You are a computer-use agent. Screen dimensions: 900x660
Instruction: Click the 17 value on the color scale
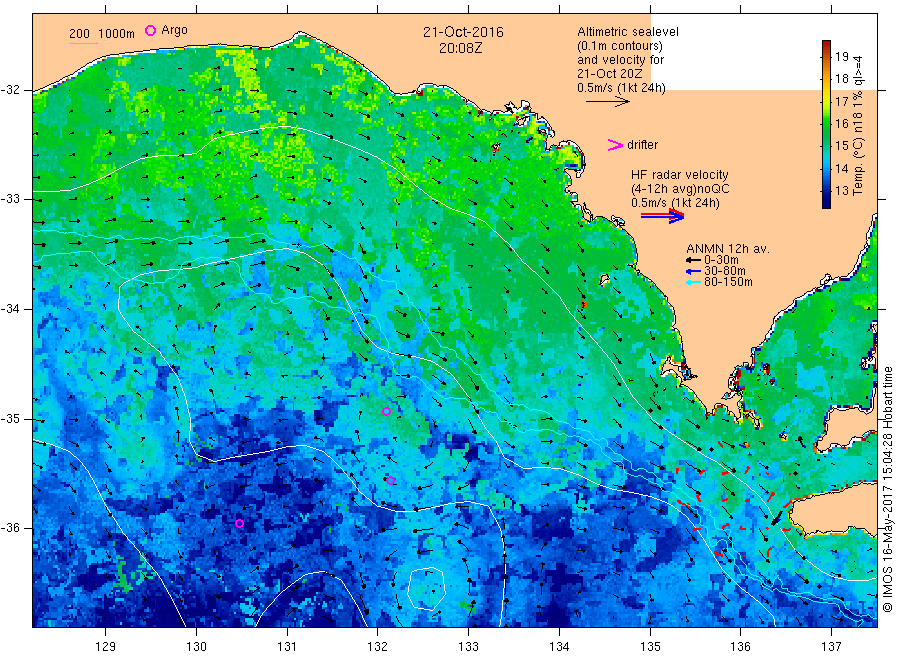841,102
